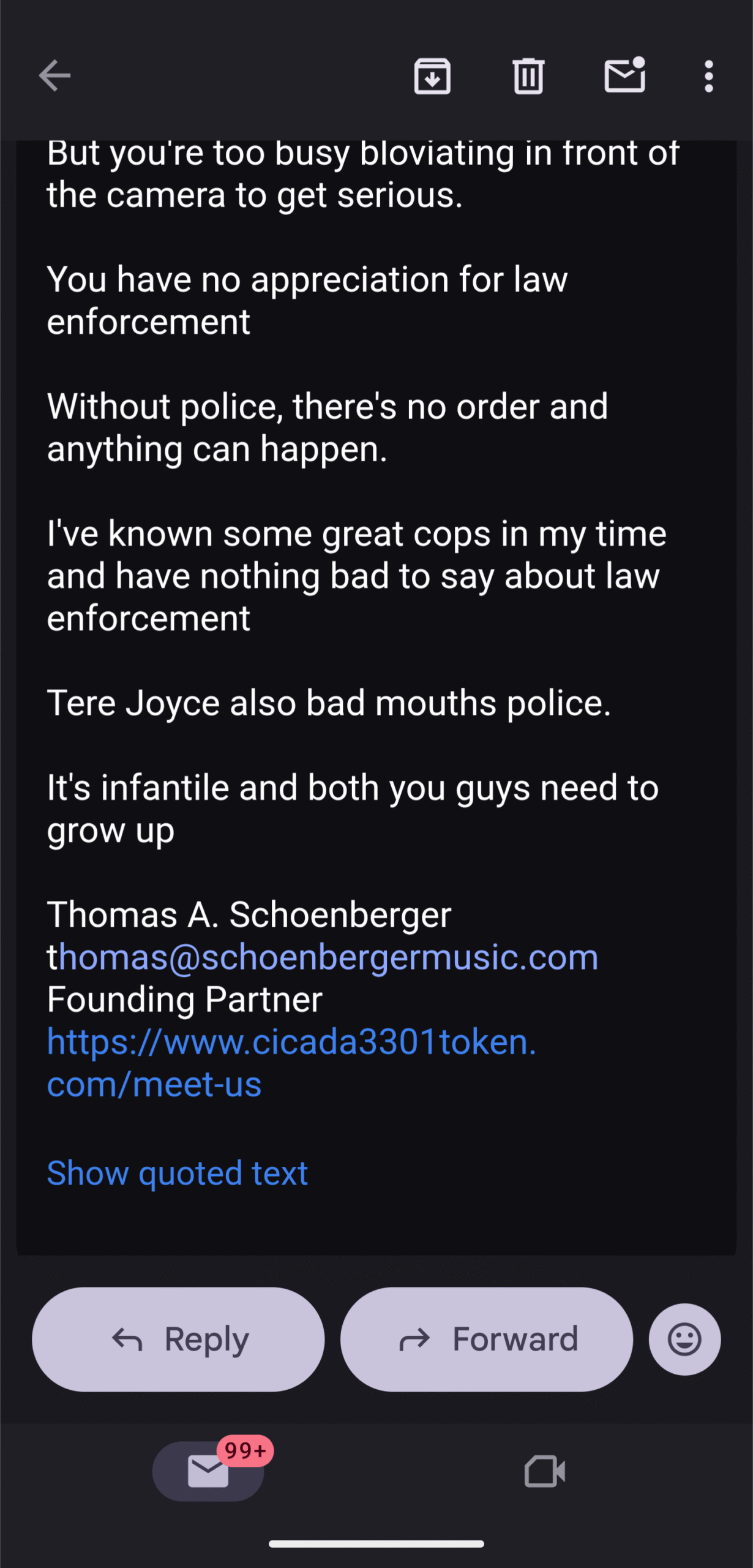Switch to the Meet video tab
The image size is (753, 1568).
(x=544, y=1471)
